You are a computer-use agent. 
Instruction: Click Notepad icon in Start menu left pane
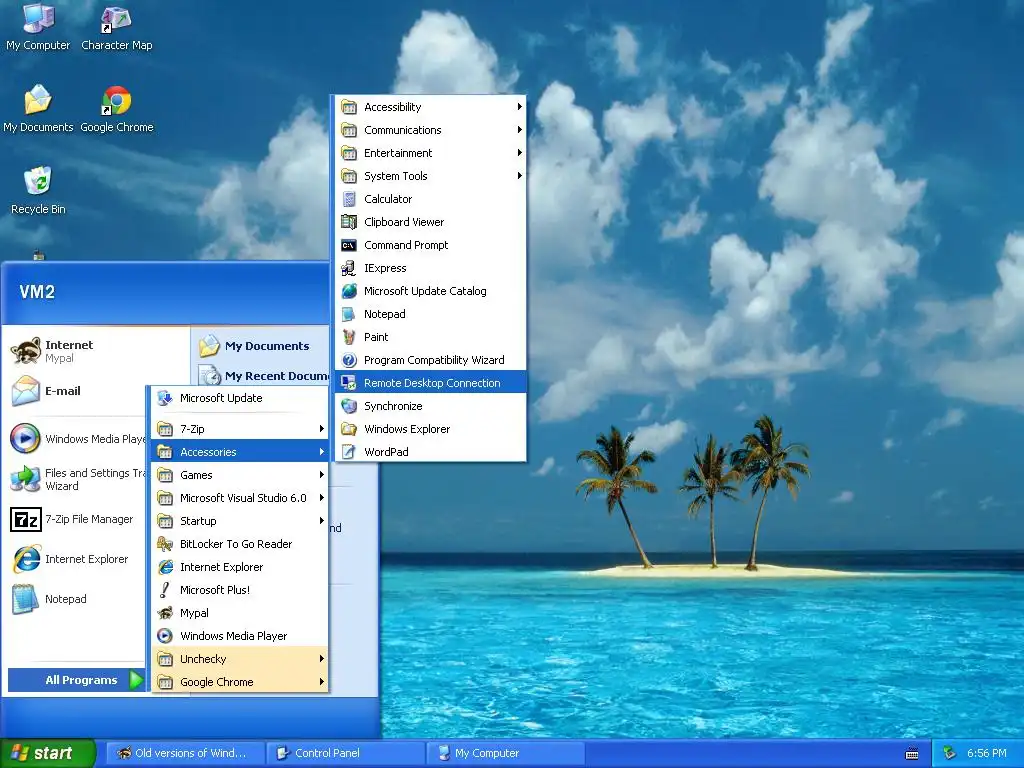pyautogui.click(x=25, y=600)
